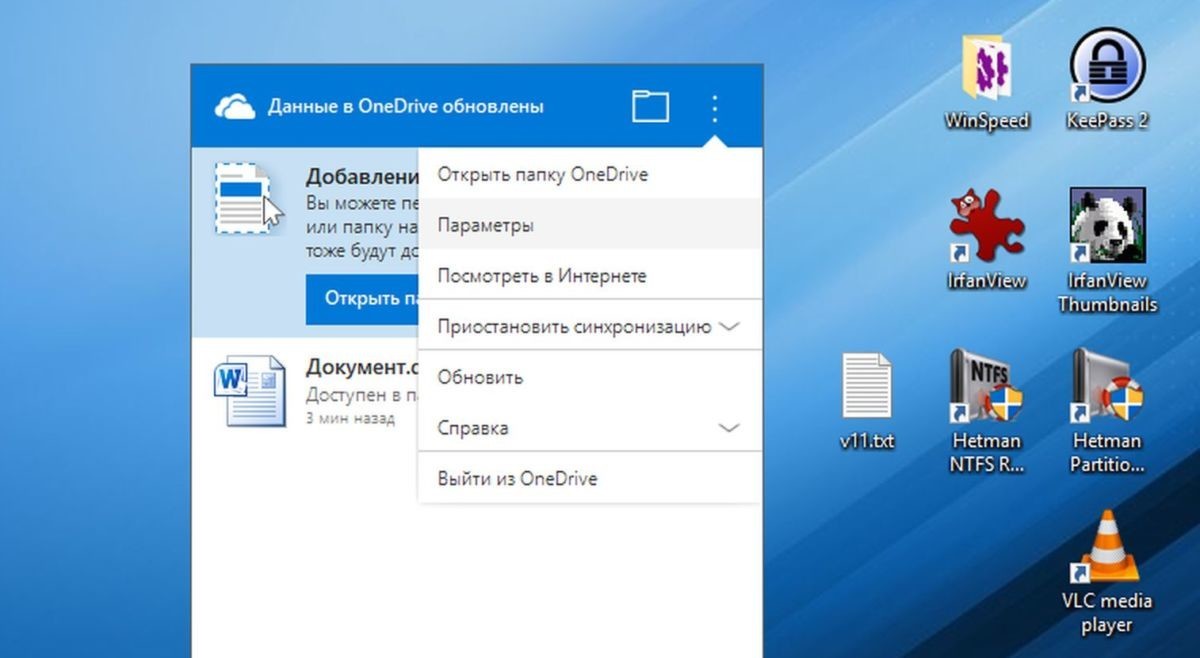Click the Word document icon for Документ

pyautogui.click(x=249, y=391)
